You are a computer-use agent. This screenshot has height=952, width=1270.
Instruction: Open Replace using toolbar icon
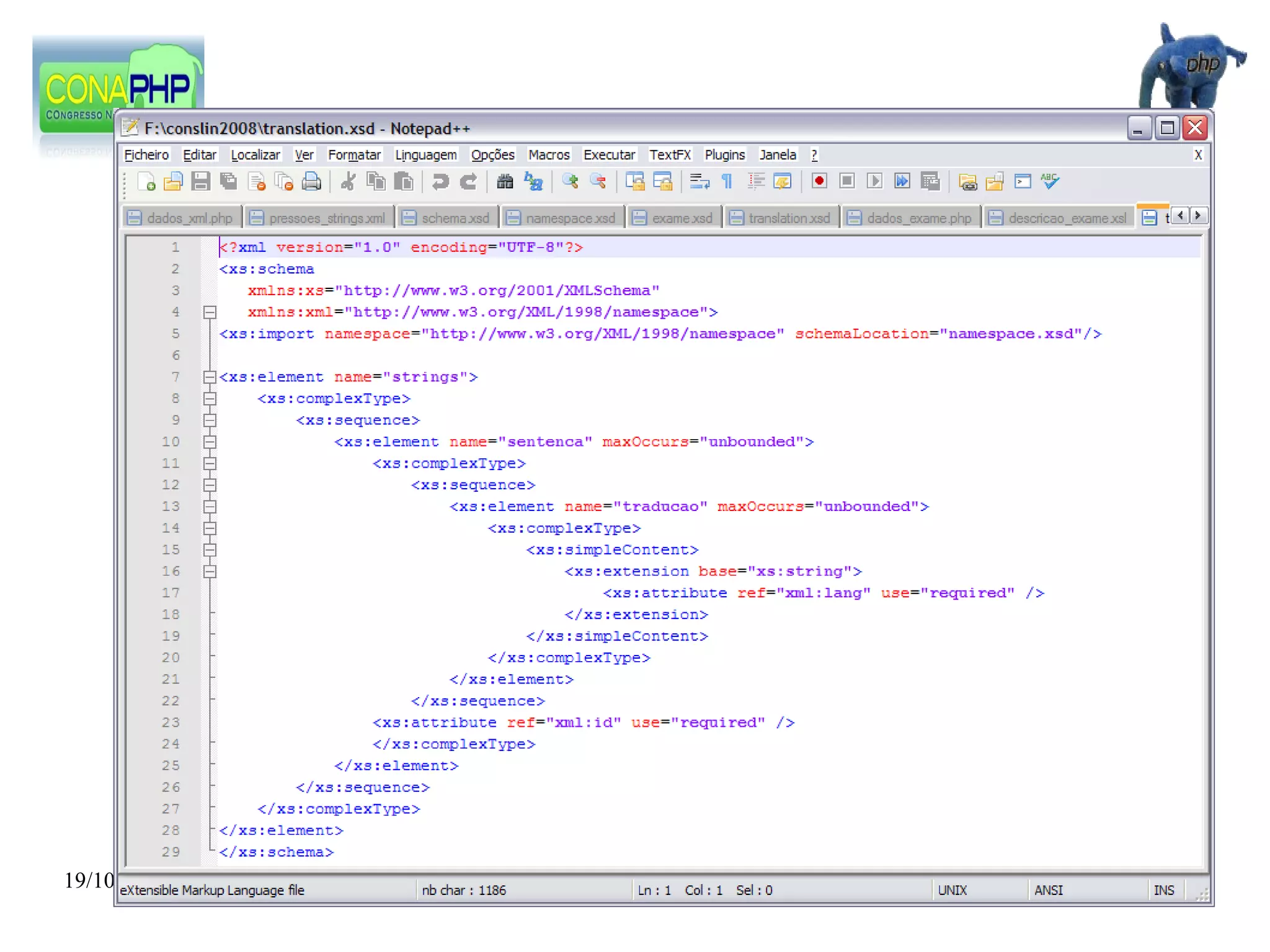(533, 182)
